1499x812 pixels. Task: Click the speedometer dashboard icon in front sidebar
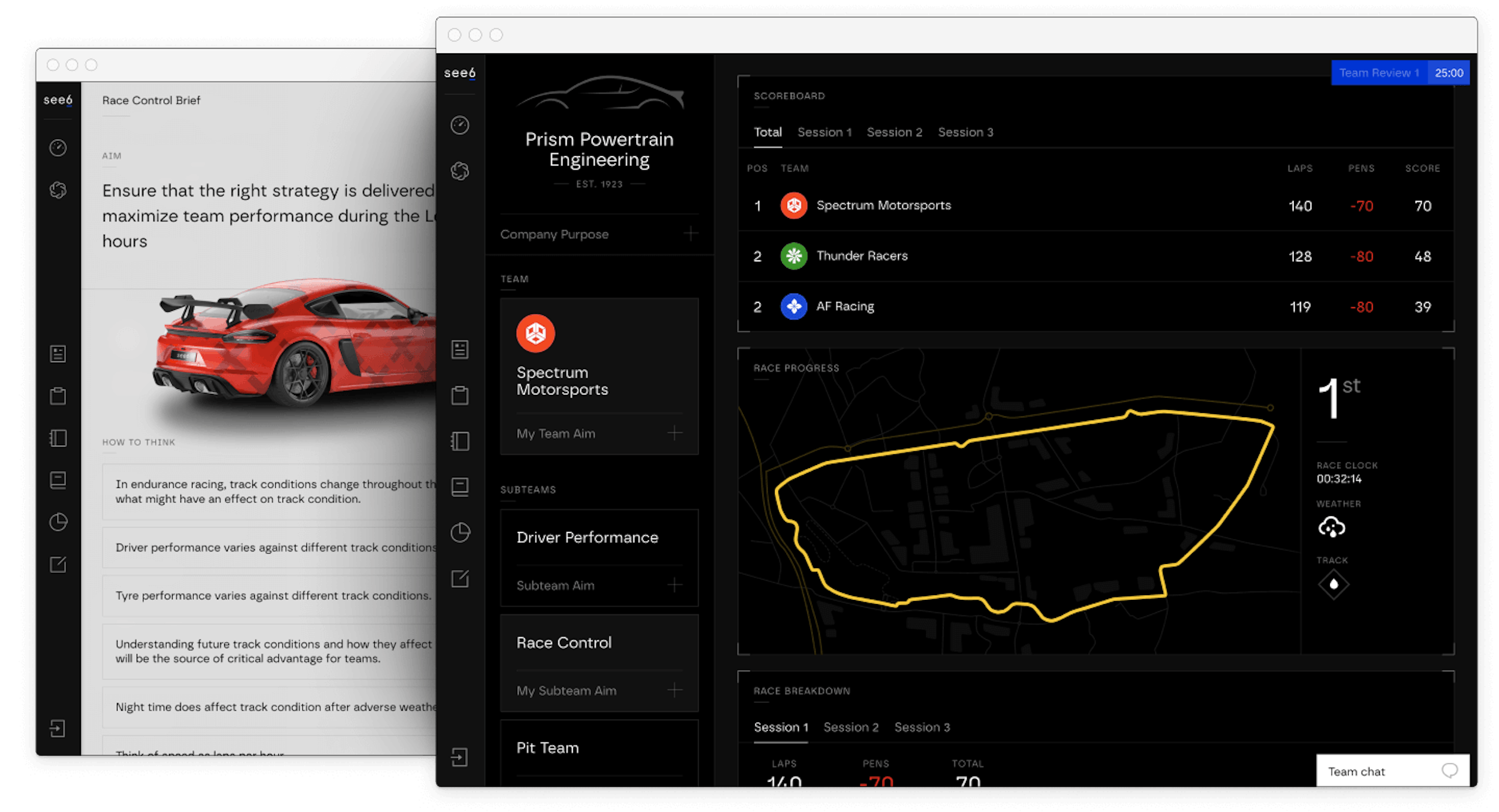(x=460, y=125)
